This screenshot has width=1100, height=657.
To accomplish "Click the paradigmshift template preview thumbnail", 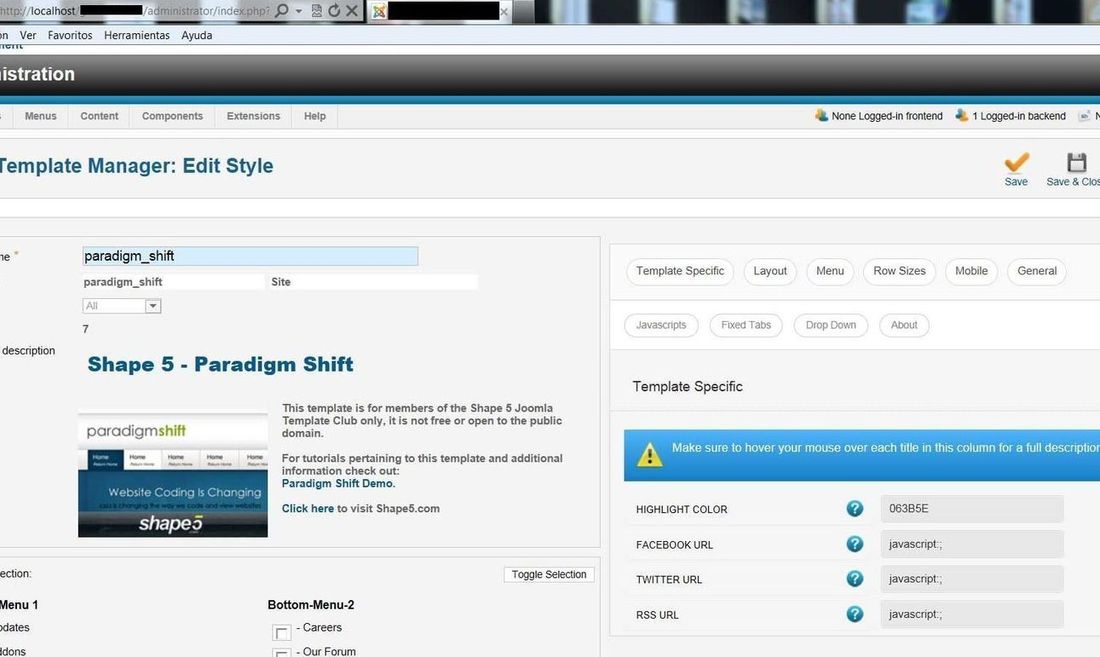I will (x=173, y=475).
